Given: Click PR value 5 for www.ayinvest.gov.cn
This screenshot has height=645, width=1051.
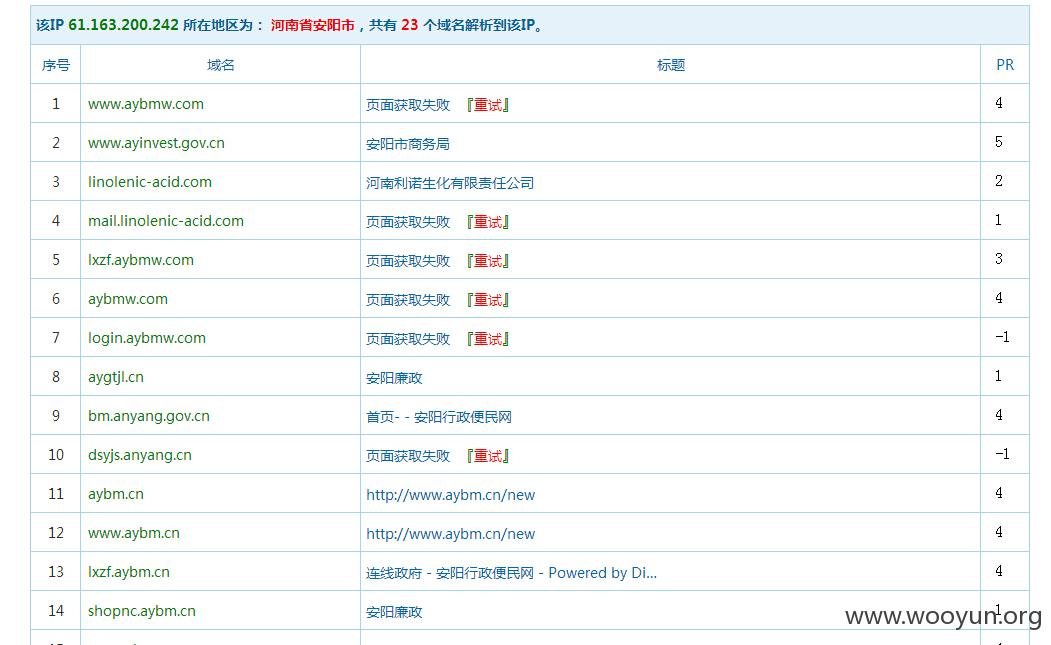Looking at the screenshot, I should coord(999,141).
